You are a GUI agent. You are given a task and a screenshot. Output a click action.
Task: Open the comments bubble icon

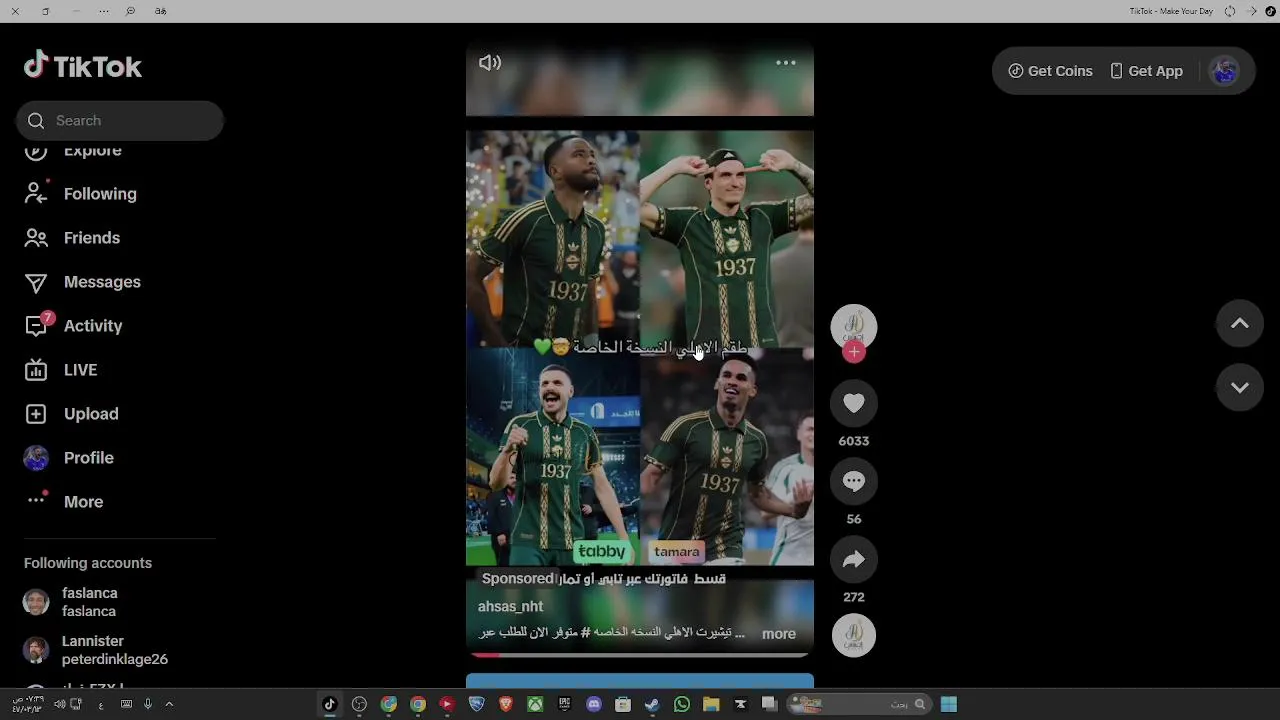pos(854,481)
